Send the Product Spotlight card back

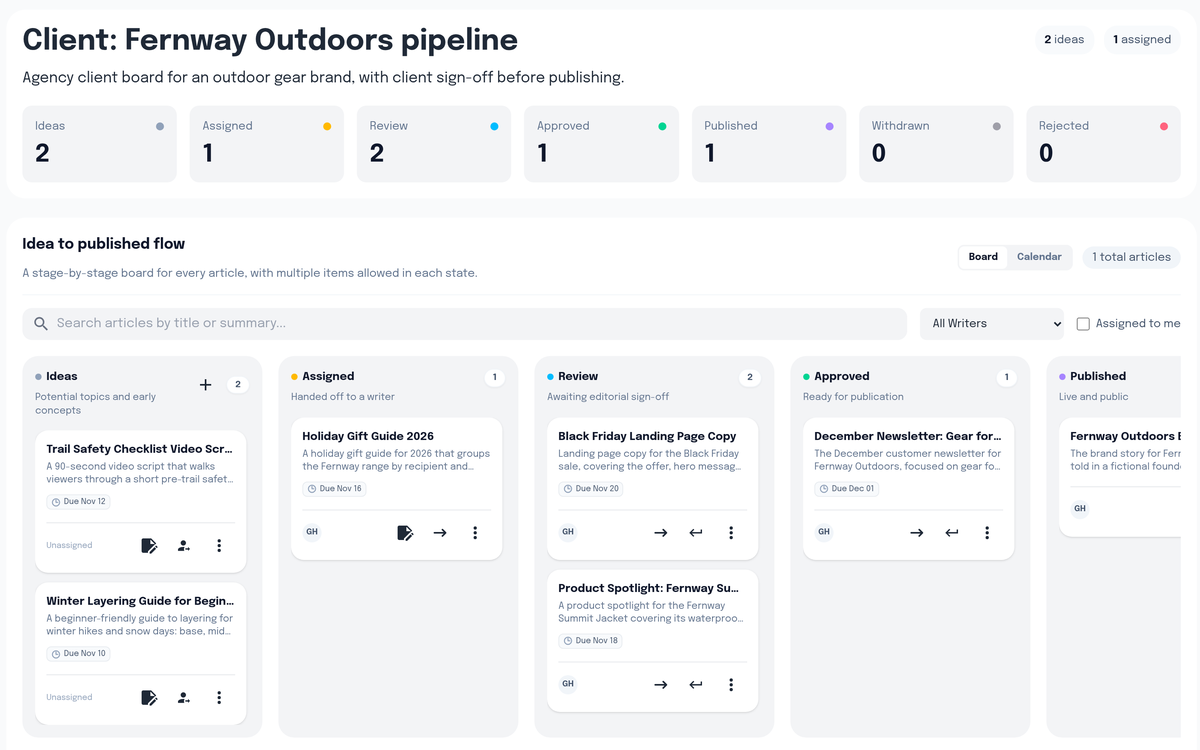click(696, 685)
